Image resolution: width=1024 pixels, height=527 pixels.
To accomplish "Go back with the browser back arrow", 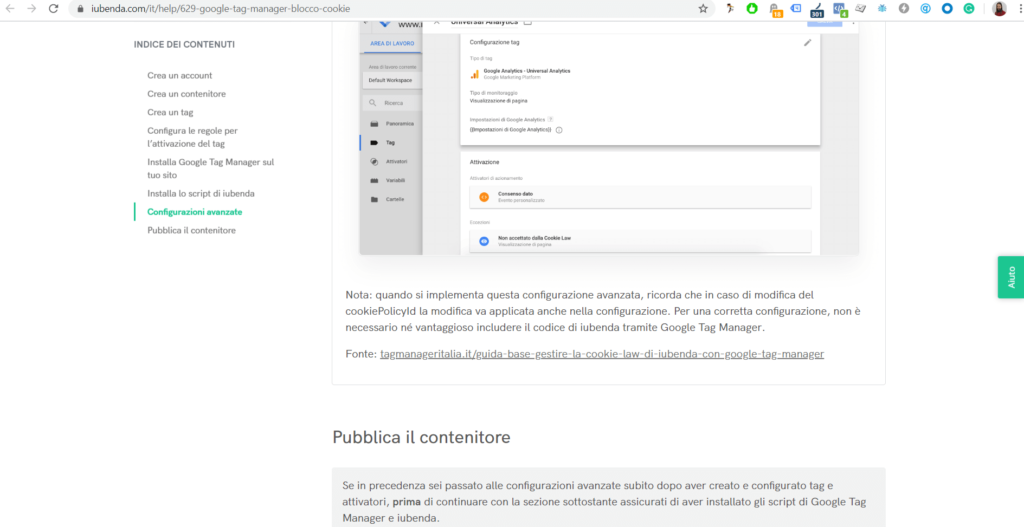I will pos(10,9).
